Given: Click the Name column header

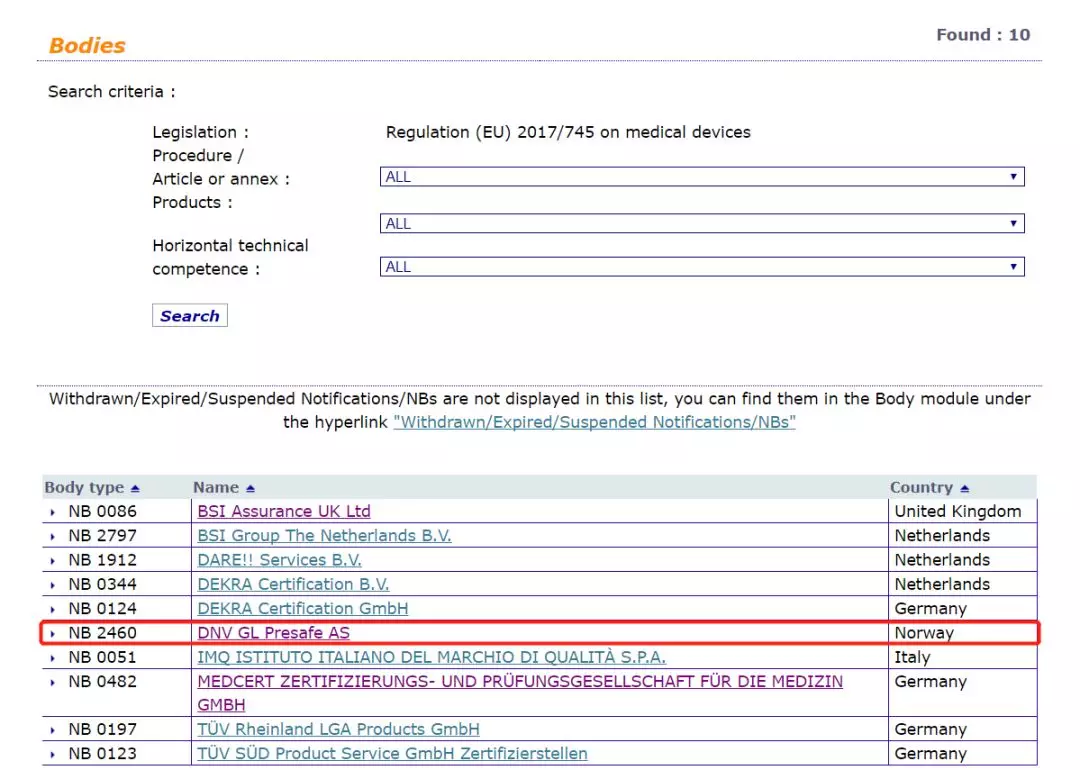Looking at the screenshot, I should coord(216,488).
